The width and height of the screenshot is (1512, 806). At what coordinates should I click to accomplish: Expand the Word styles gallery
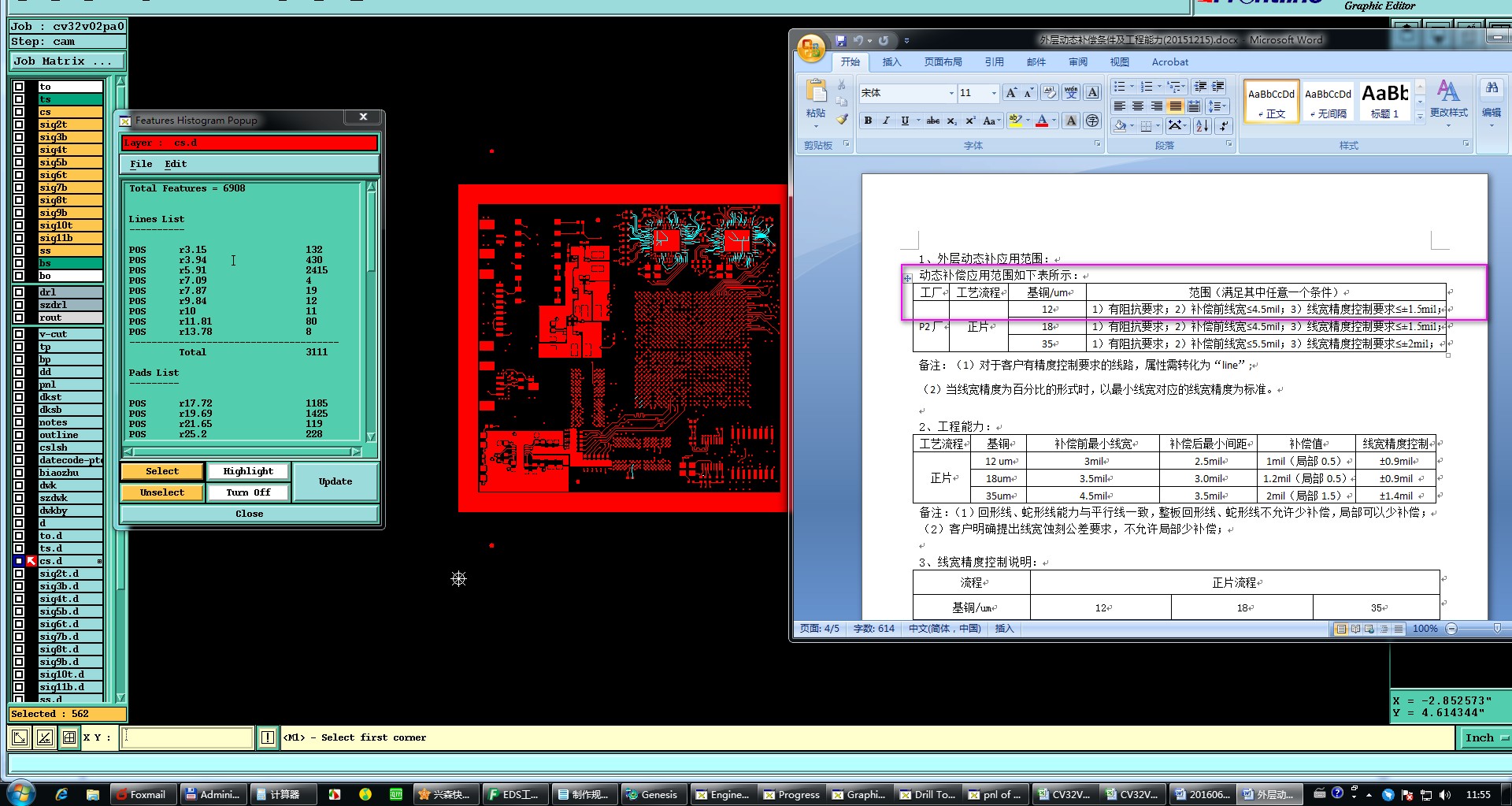pyautogui.click(x=1420, y=116)
